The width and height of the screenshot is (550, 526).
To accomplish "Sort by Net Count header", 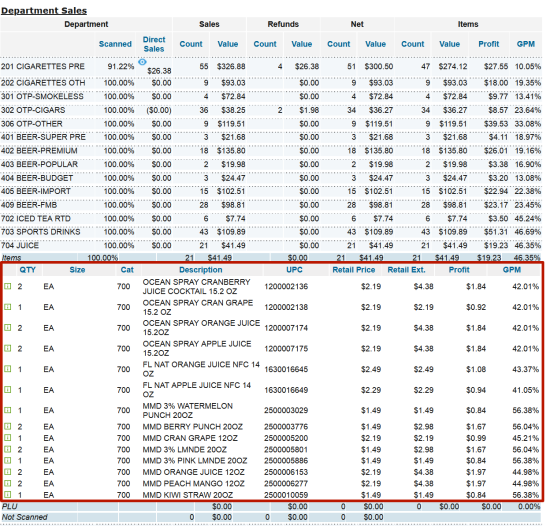I will point(338,44).
